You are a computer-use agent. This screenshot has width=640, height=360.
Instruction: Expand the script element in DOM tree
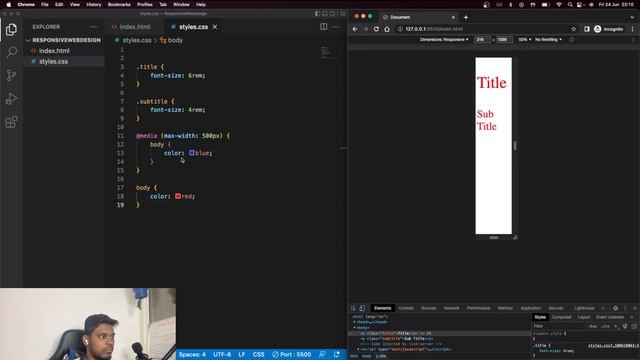[359, 349]
